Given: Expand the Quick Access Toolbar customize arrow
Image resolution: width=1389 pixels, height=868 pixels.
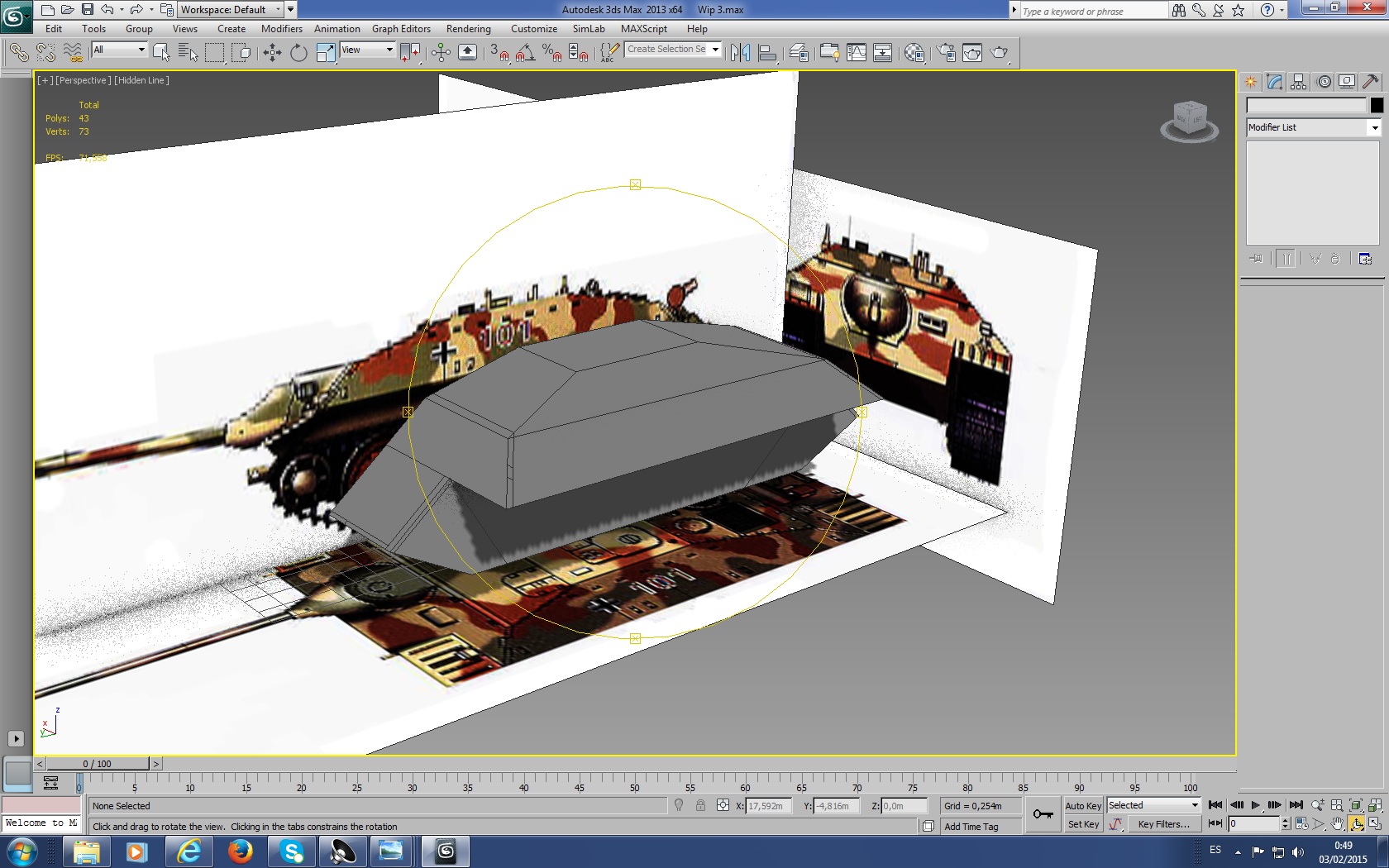Looking at the screenshot, I should click(x=291, y=10).
